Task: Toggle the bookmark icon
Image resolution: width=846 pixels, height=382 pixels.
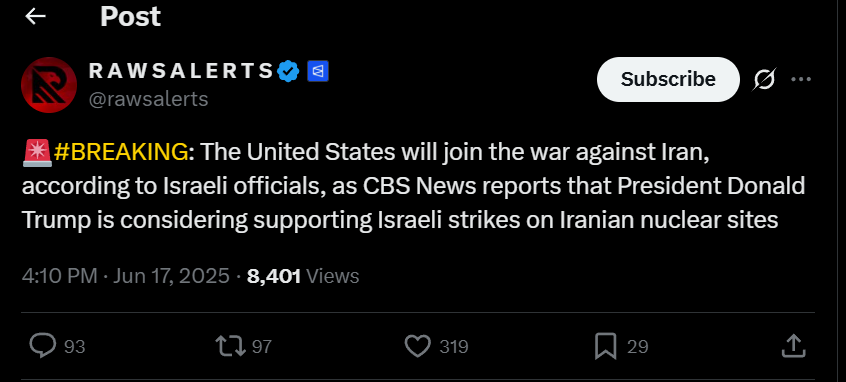Action: [605, 346]
